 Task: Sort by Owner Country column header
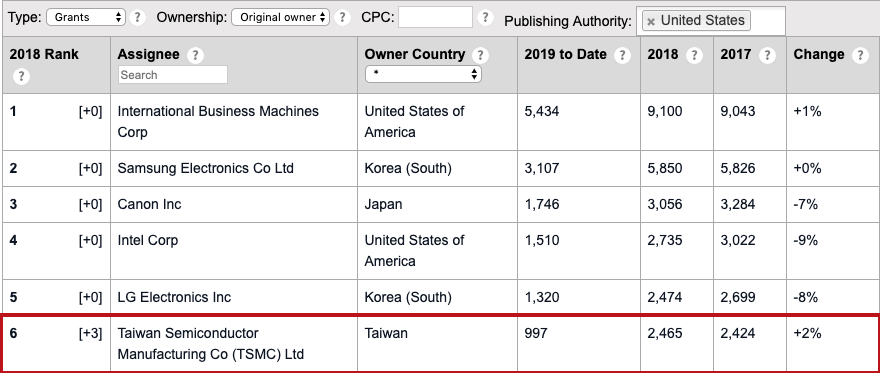[415, 54]
